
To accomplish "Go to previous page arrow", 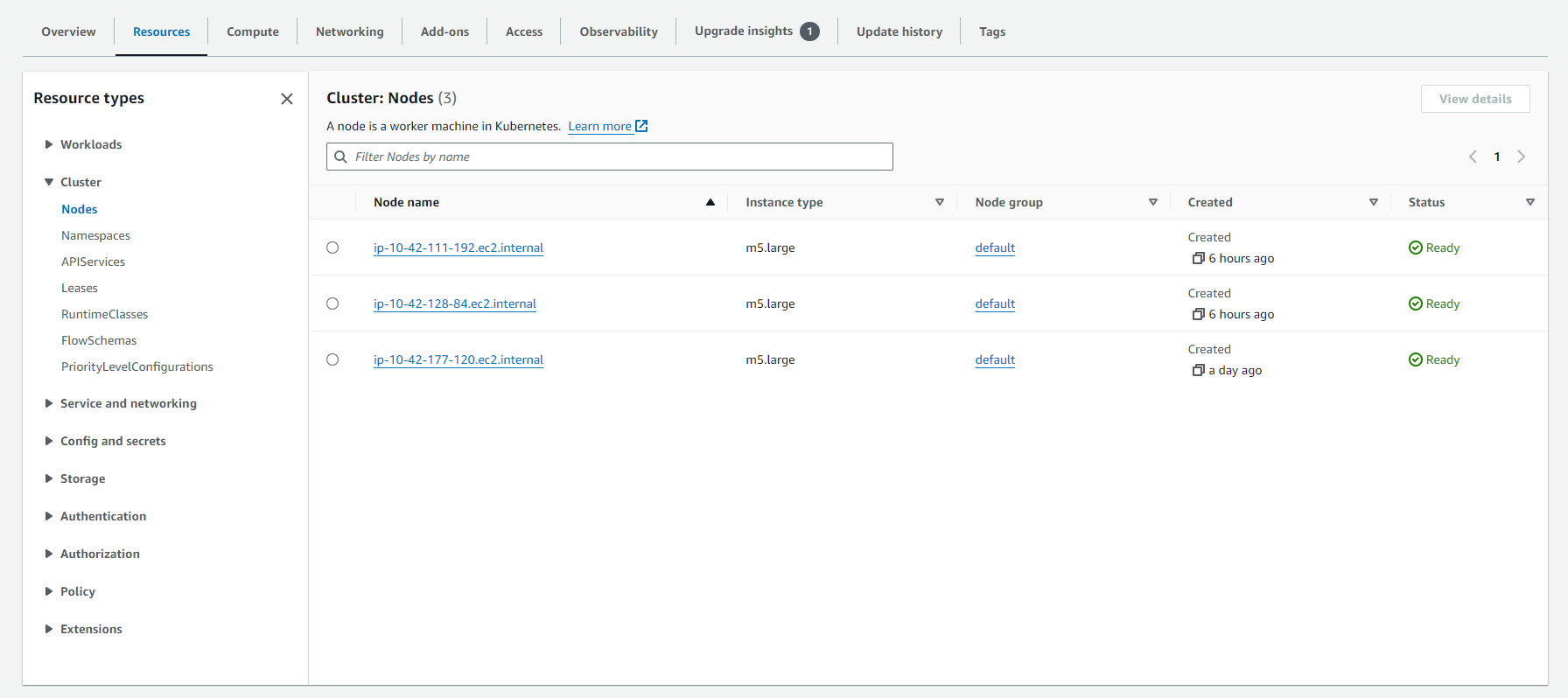I will coord(1473,157).
